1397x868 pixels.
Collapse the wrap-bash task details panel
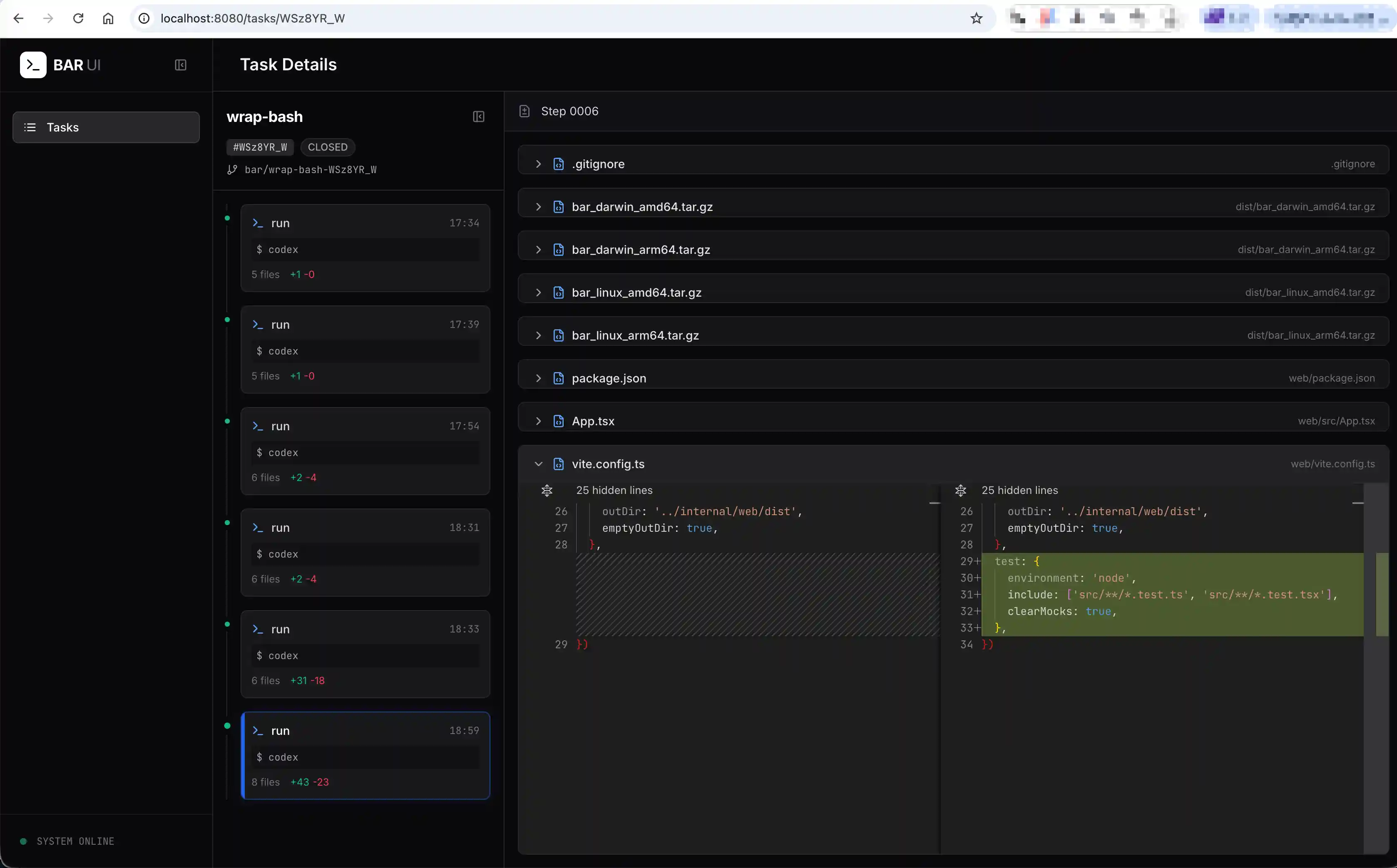pos(480,117)
